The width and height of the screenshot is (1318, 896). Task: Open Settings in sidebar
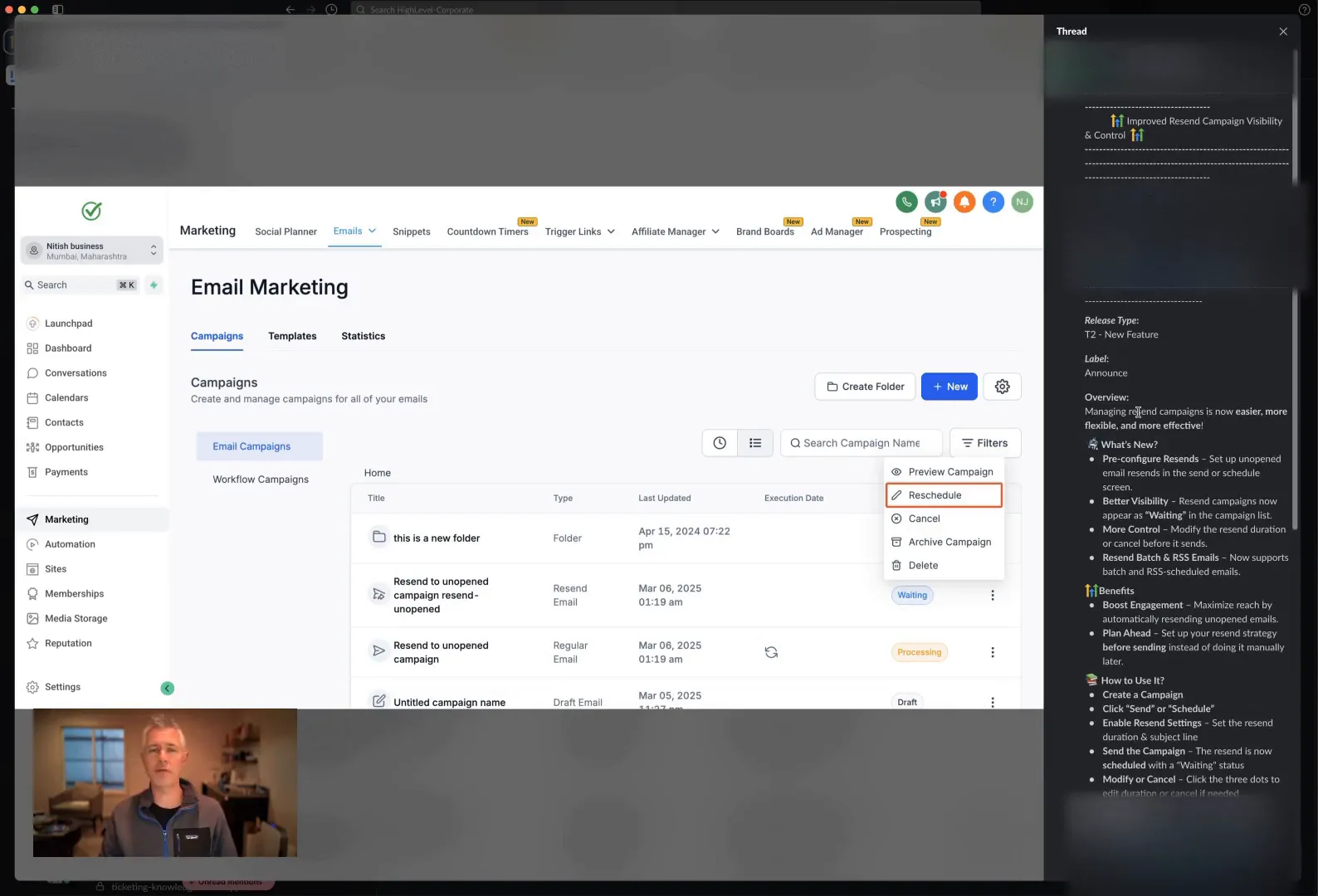62,687
